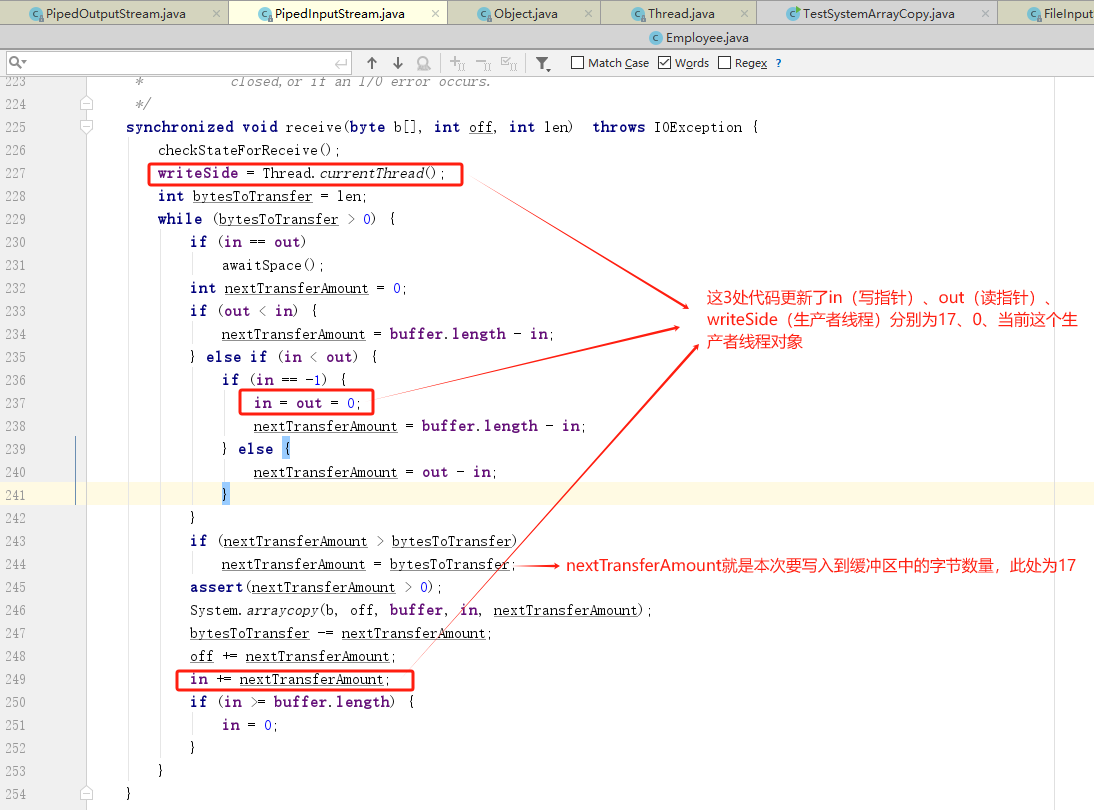Close the TestSystemArrayCopy.java tab
1094x810 pixels.
(x=985, y=13)
